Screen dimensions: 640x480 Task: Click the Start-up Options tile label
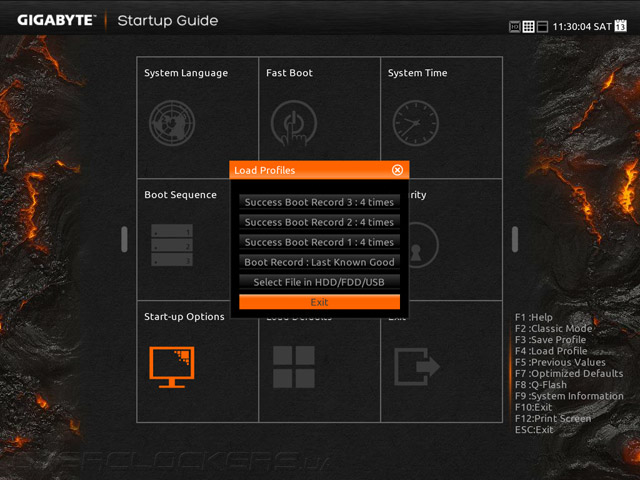point(184,317)
